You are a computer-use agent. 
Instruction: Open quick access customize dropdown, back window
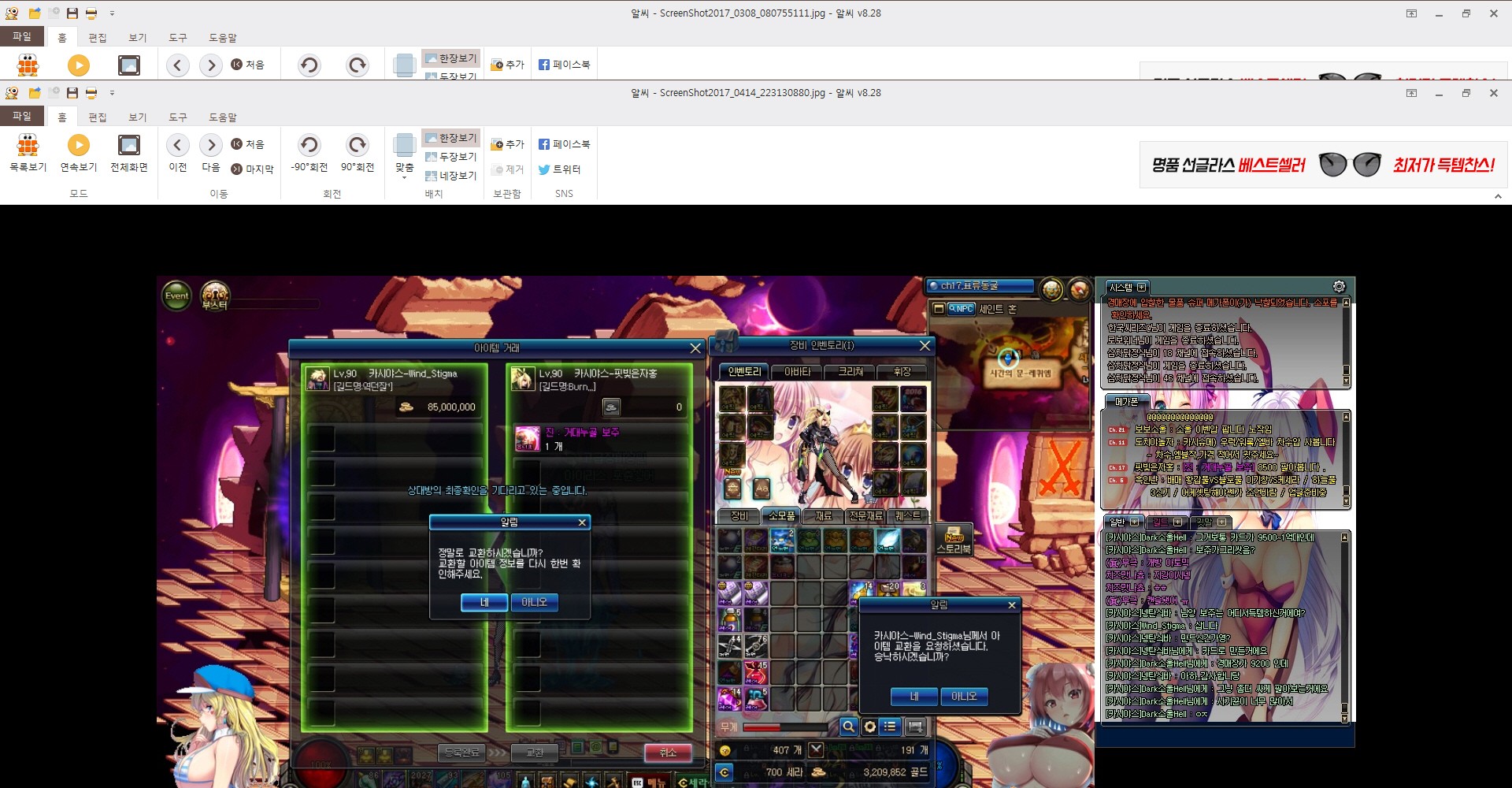112,13
